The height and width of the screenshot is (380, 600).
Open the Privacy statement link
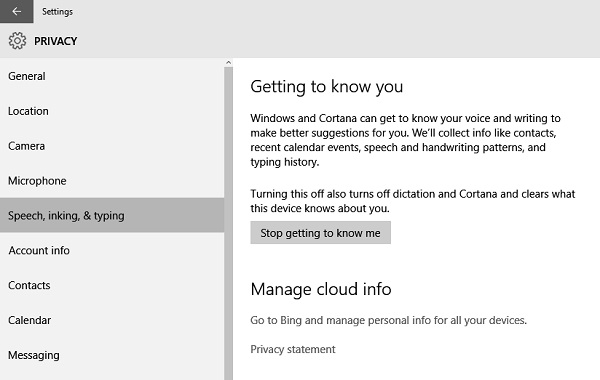click(293, 349)
